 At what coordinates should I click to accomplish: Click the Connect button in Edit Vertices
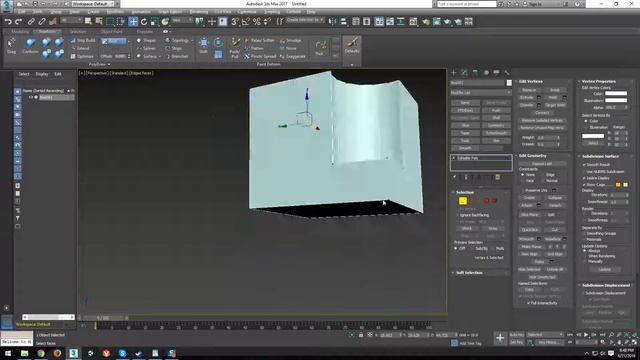(x=542, y=113)
